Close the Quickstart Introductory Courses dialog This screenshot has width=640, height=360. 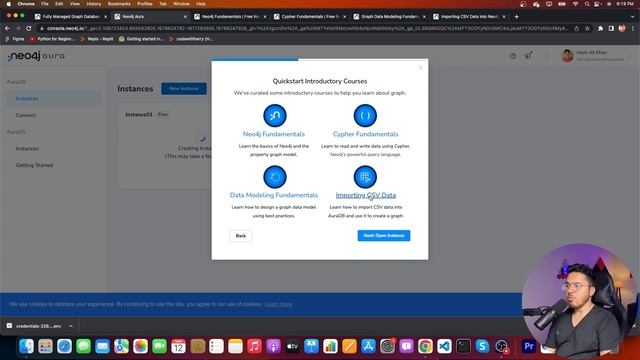tap(420, 67)
